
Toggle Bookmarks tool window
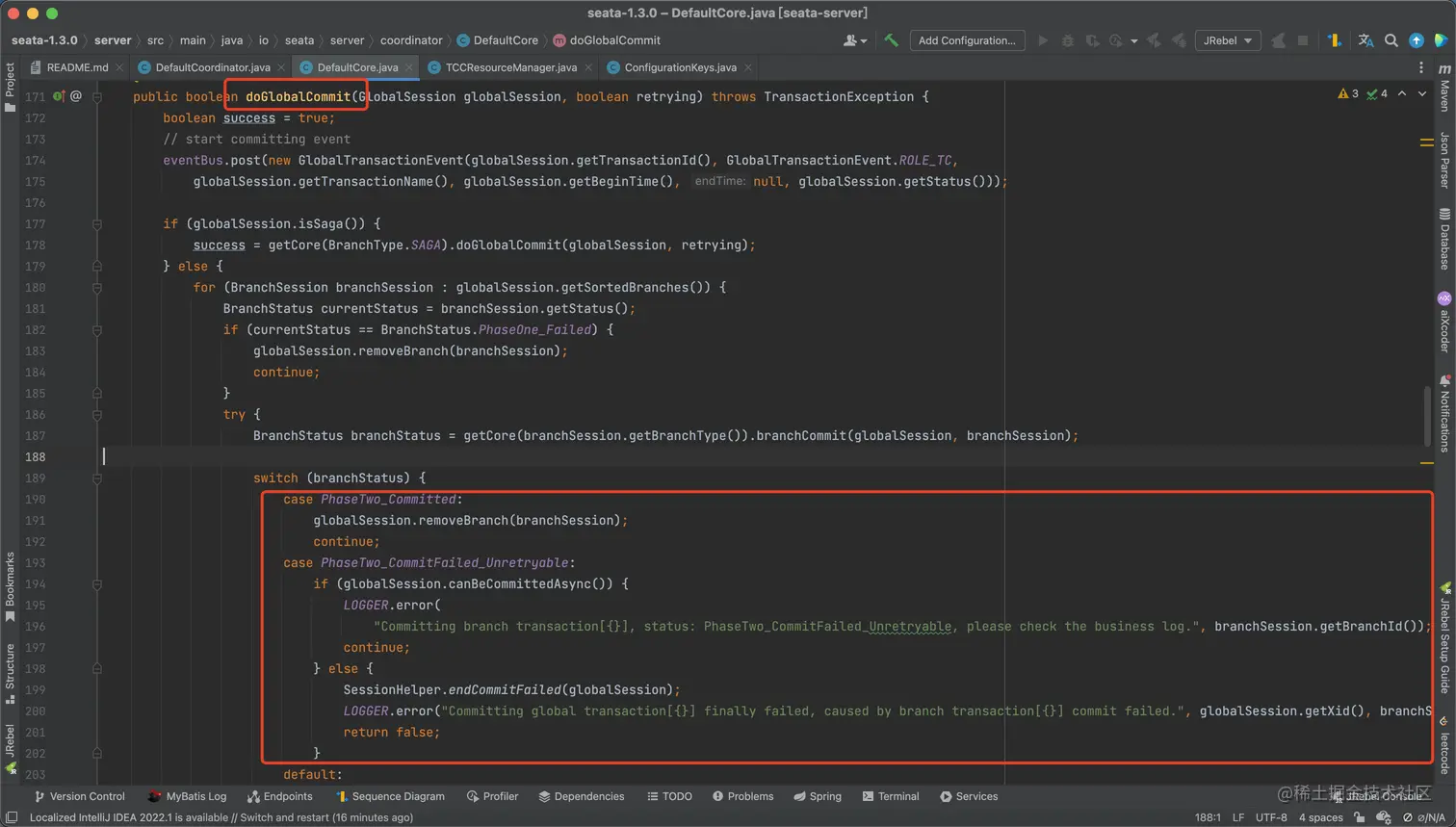click(x=10, y=586)
